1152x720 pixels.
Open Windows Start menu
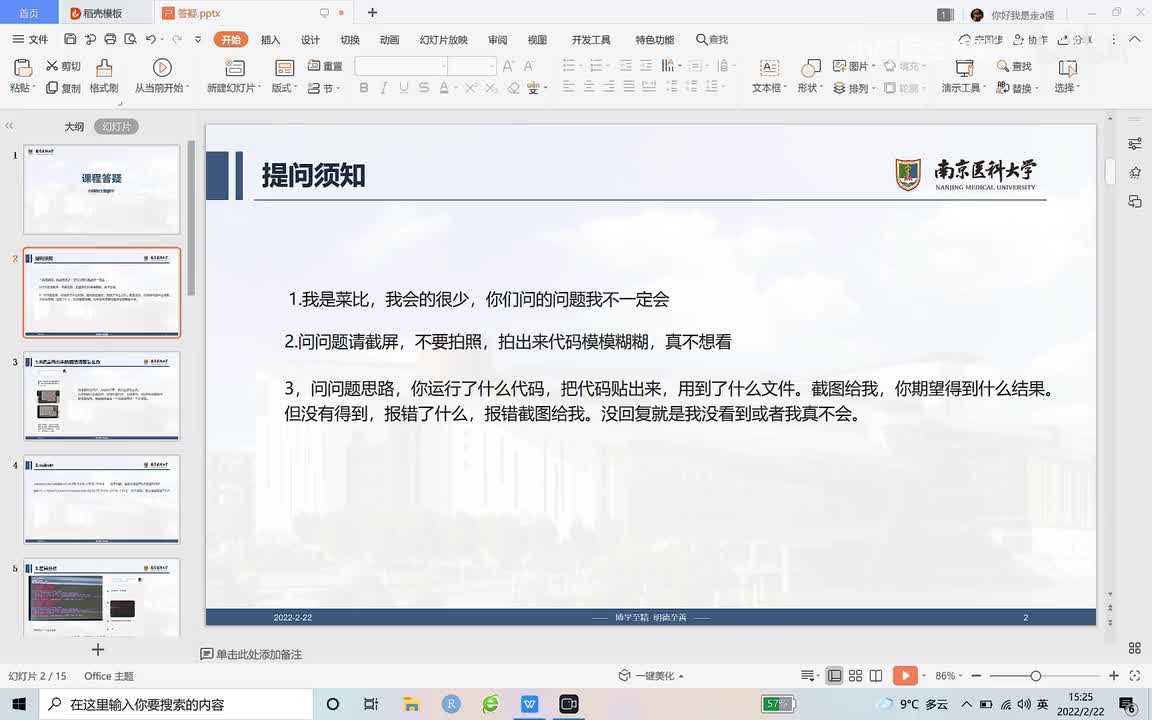pos(19,704)
